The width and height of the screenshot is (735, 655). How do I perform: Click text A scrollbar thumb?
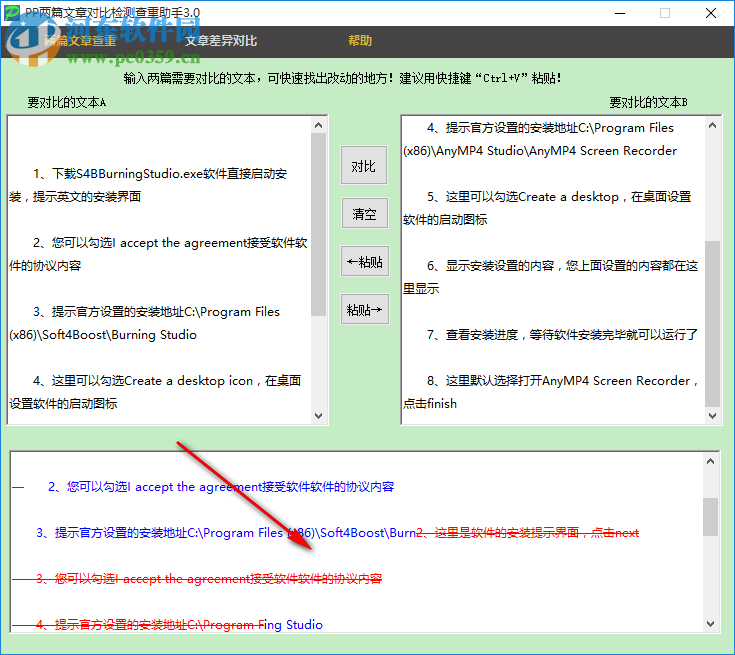(319, 224)
